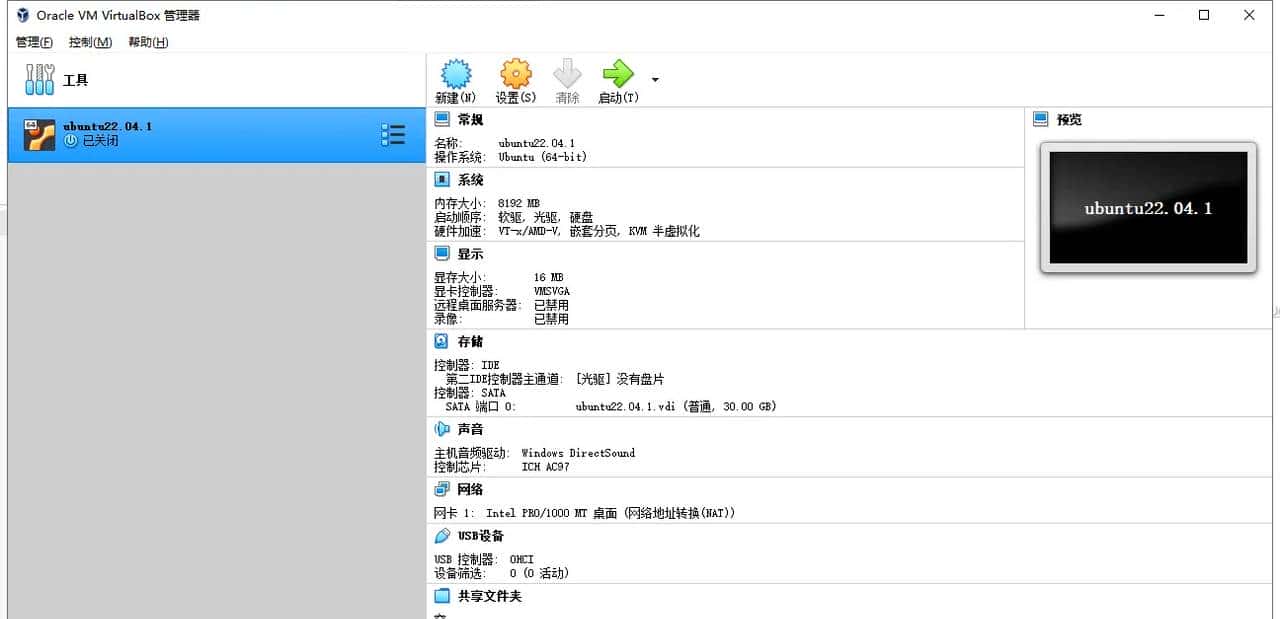Open the VM list menu beside ubuntu22.04.1
1280x619 pixels.
point(393,133)
